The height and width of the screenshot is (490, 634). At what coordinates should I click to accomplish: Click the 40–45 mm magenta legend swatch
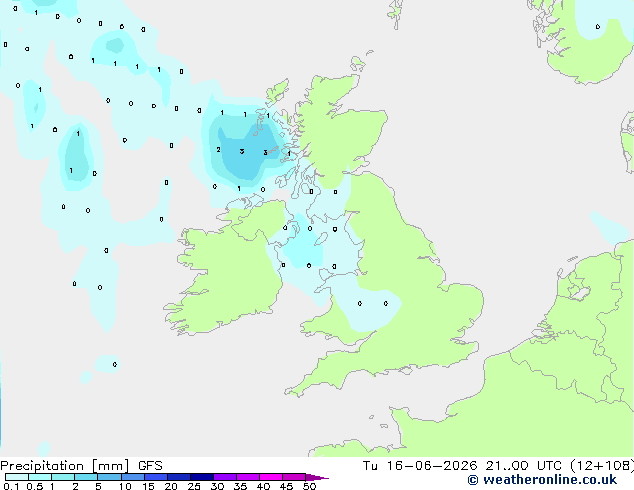click(271, 477)
